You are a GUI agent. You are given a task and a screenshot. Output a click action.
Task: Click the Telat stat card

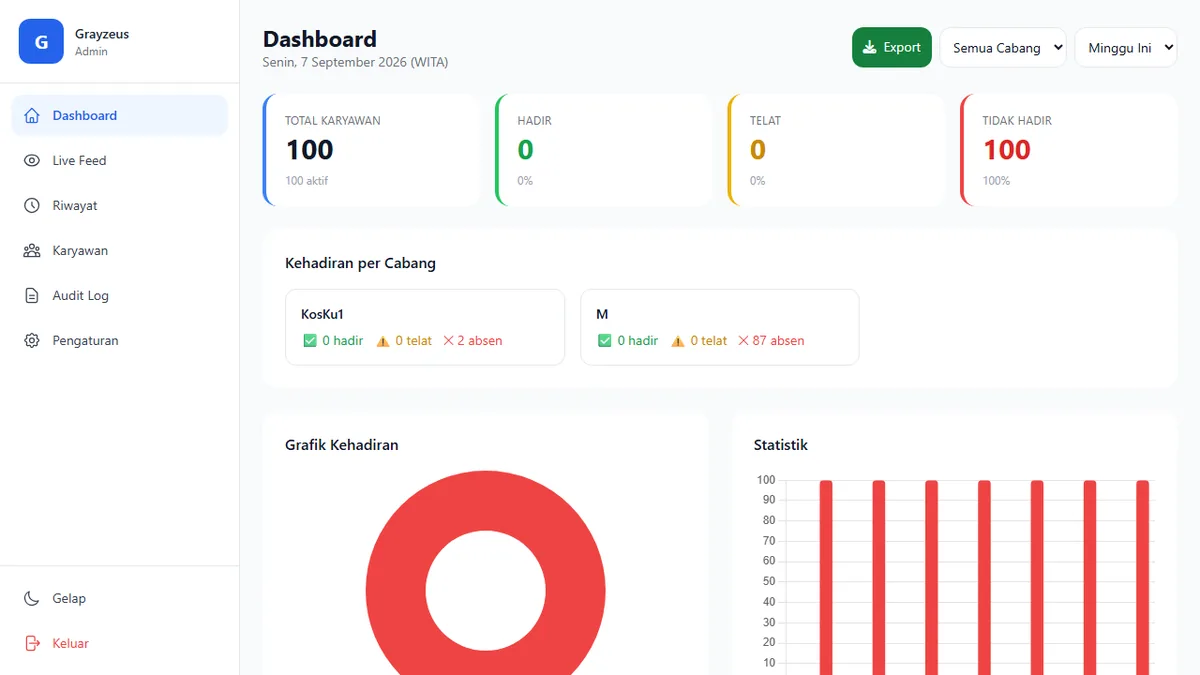tap(837, 150)
